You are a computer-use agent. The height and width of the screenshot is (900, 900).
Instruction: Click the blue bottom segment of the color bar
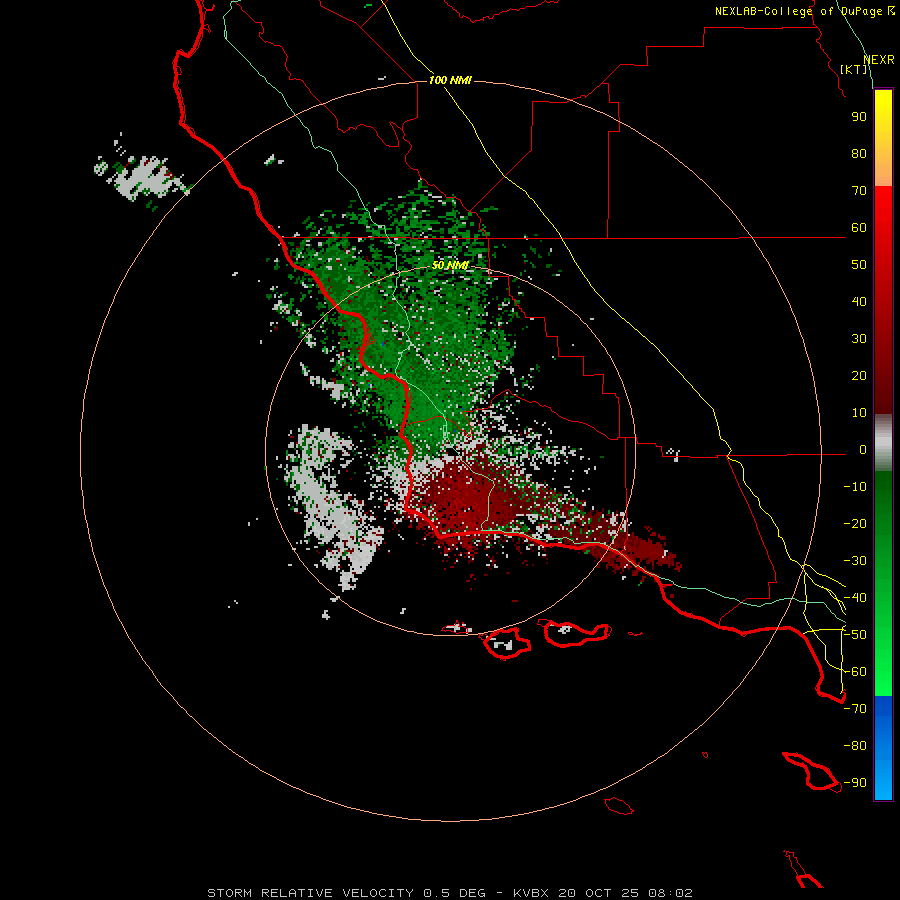coord(883,748)
